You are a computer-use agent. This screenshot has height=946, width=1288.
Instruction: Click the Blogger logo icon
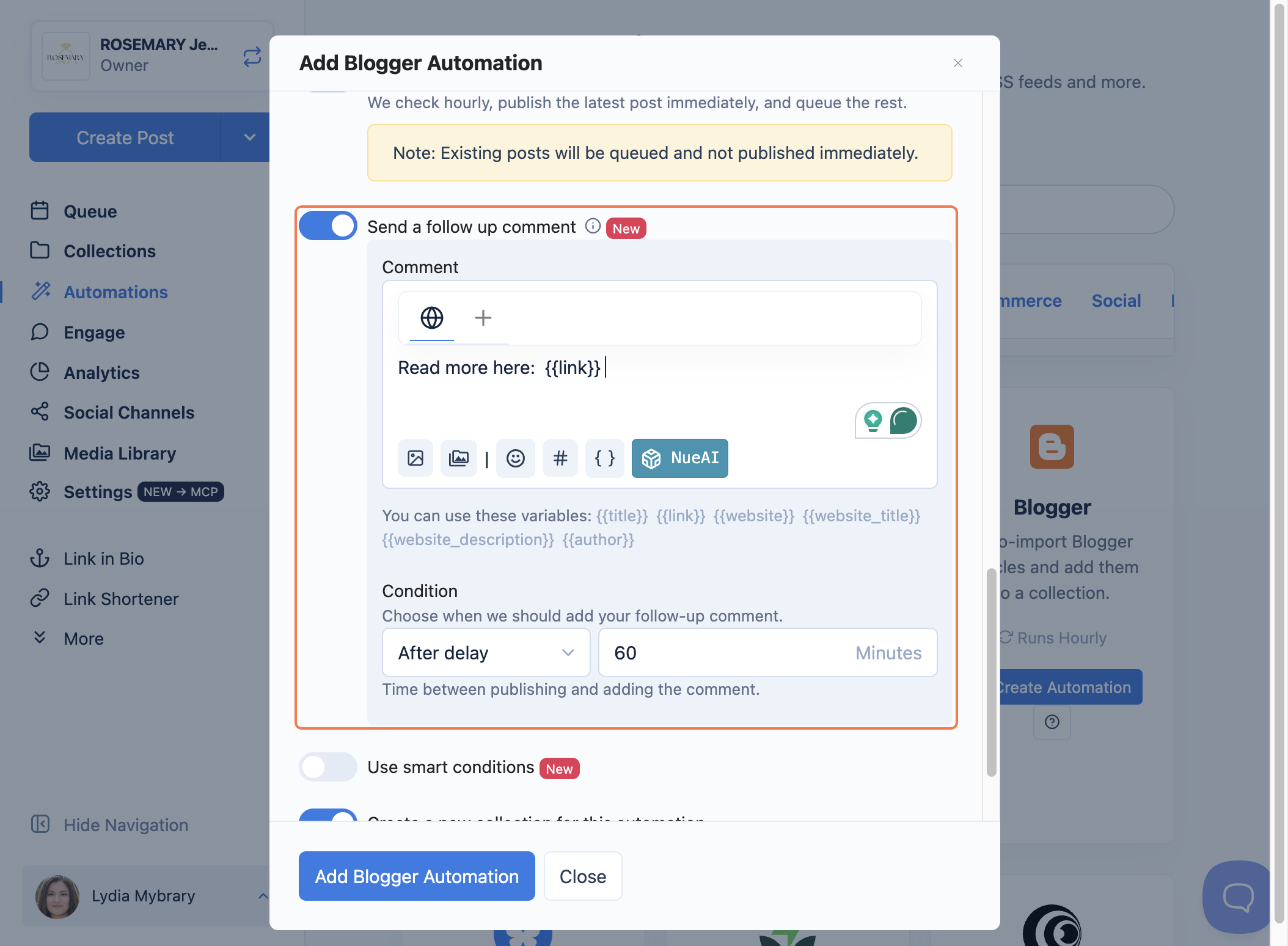pos(1052,447)
